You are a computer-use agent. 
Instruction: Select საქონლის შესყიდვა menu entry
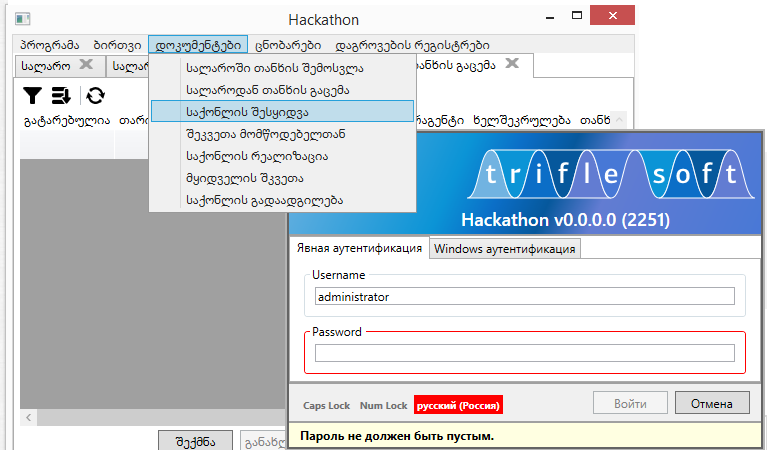pos(282,111)
